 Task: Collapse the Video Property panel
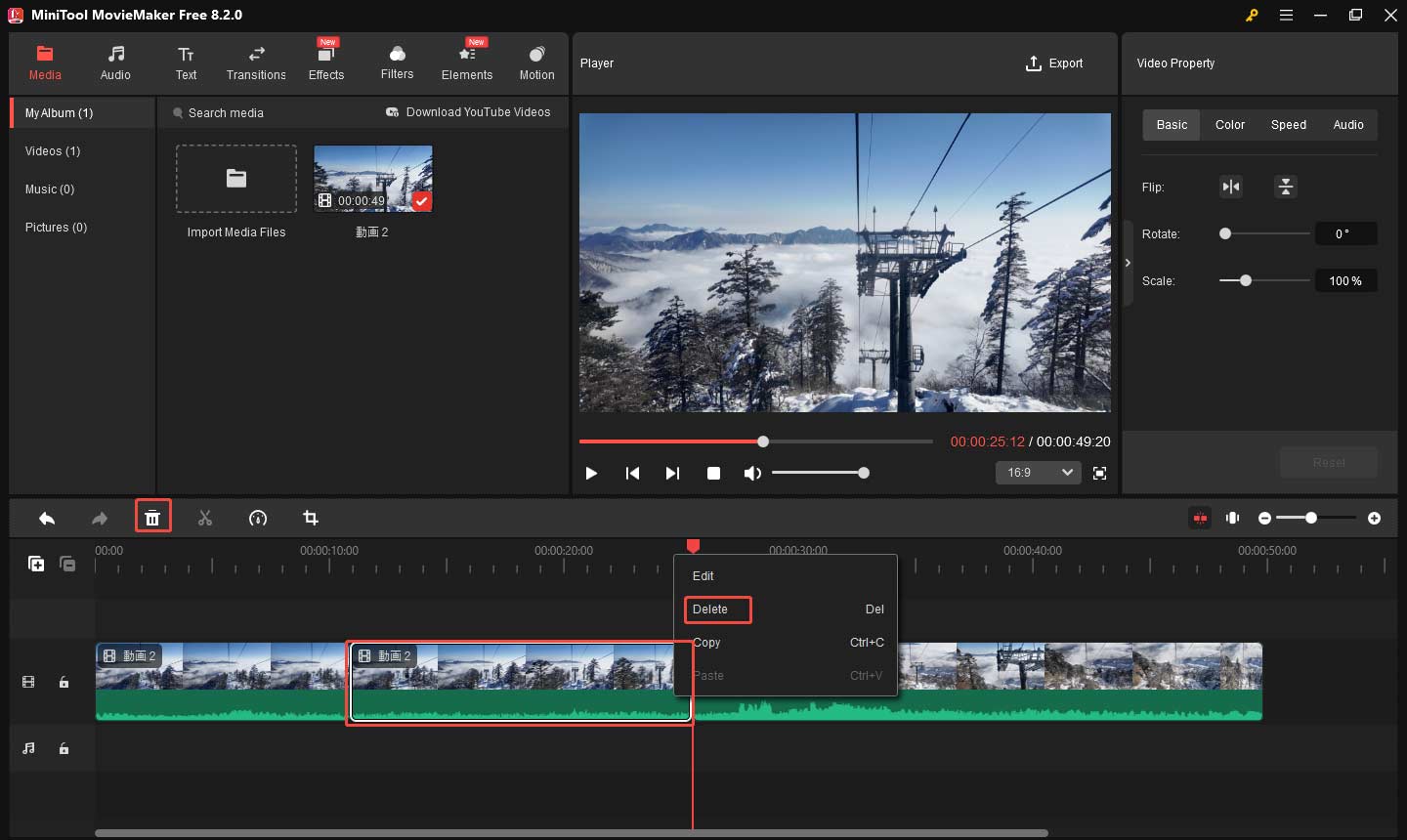tap(1128, 263)
